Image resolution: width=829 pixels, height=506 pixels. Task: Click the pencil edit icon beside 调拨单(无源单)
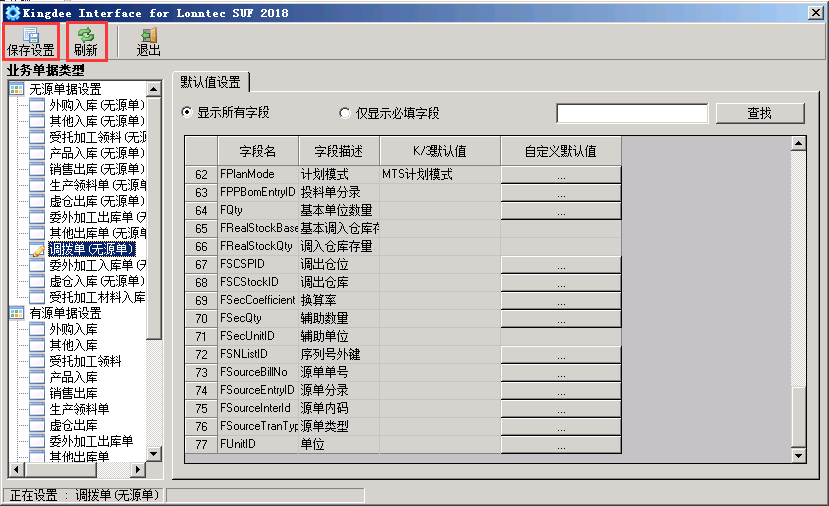(x=37, y=250)
